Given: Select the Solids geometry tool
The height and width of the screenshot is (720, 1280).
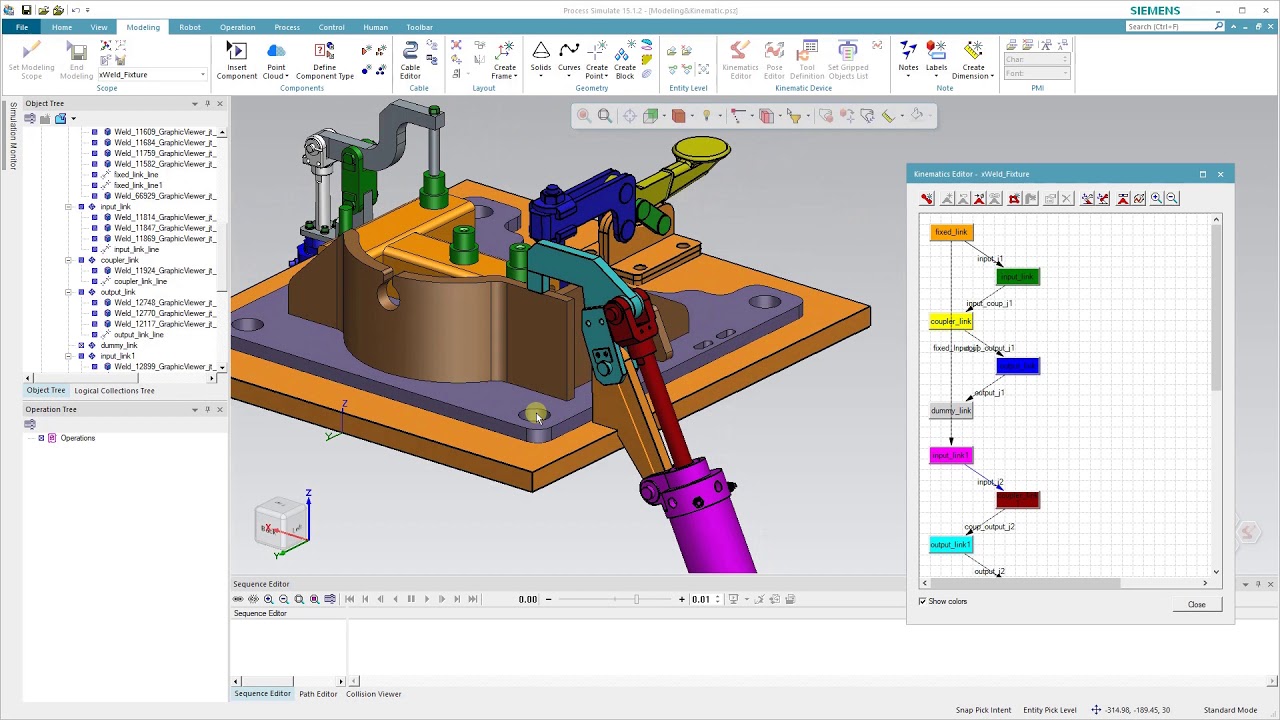Looking at the screenshot, I should [x=541, y=58].
